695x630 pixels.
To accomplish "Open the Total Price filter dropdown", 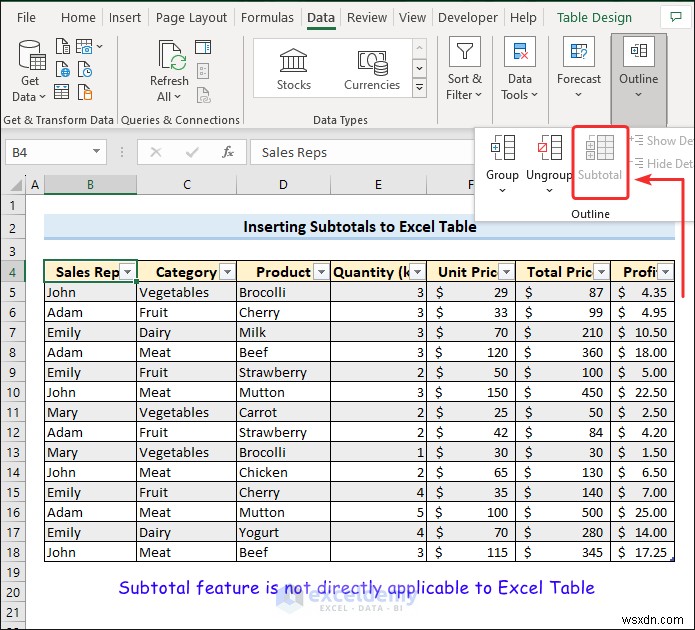I will [601, 272].
